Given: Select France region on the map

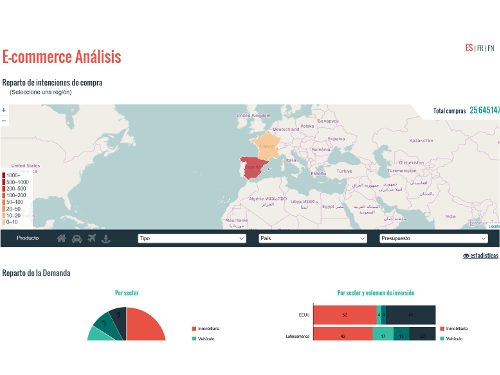Looking at the screenshot, I should point(267,146).
